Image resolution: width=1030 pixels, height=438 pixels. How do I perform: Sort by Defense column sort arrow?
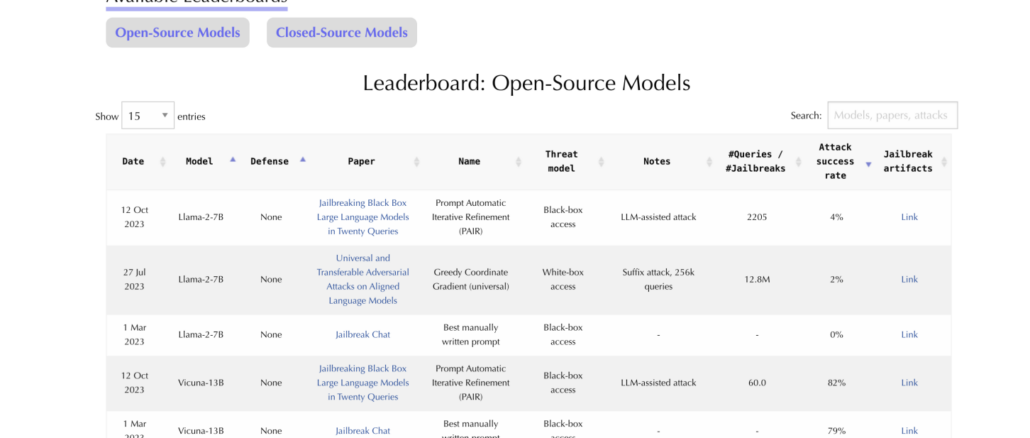pos(302,160)
